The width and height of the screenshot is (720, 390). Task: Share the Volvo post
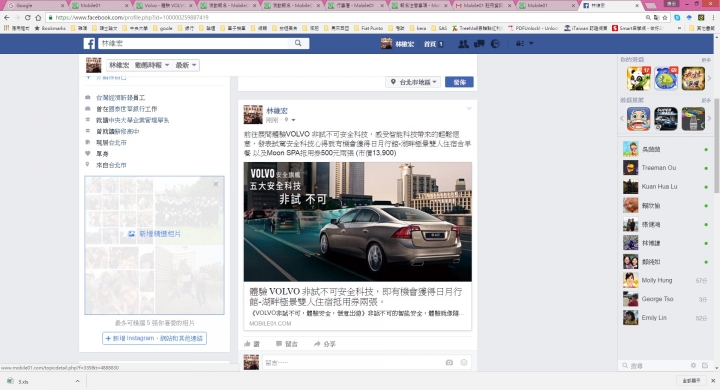[325, 344]
